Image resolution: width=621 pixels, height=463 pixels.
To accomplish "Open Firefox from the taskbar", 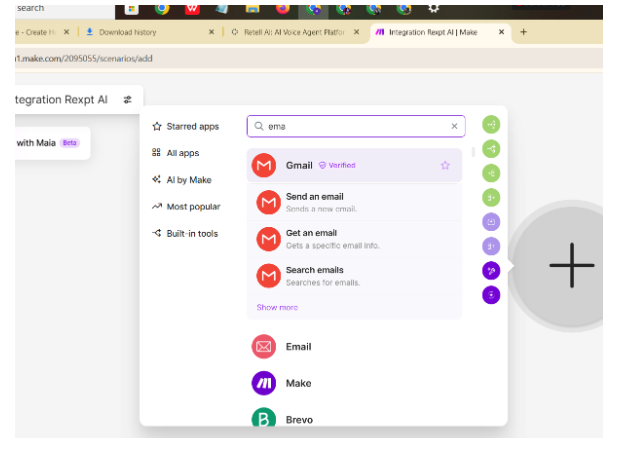I will [282, 9].
